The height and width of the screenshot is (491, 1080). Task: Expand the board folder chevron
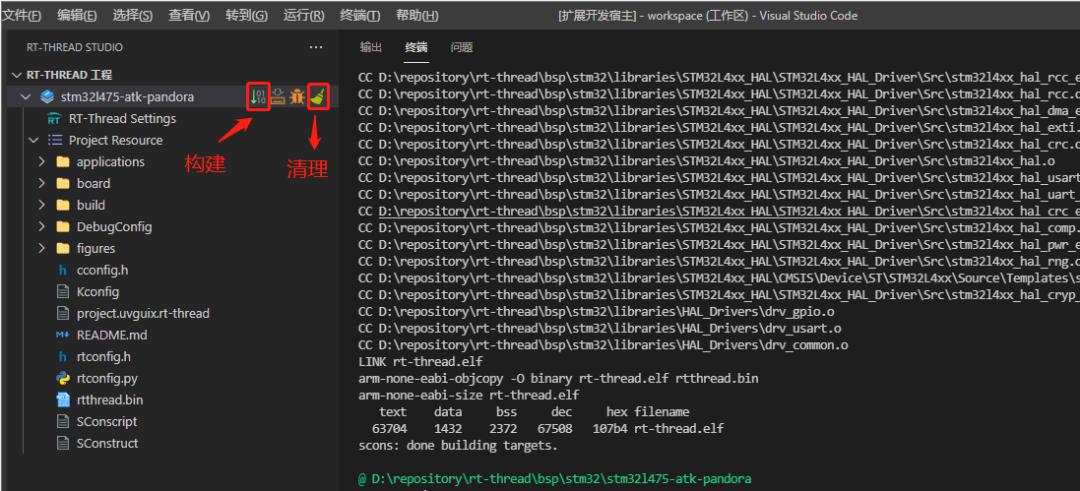click(x=42, y=183)
